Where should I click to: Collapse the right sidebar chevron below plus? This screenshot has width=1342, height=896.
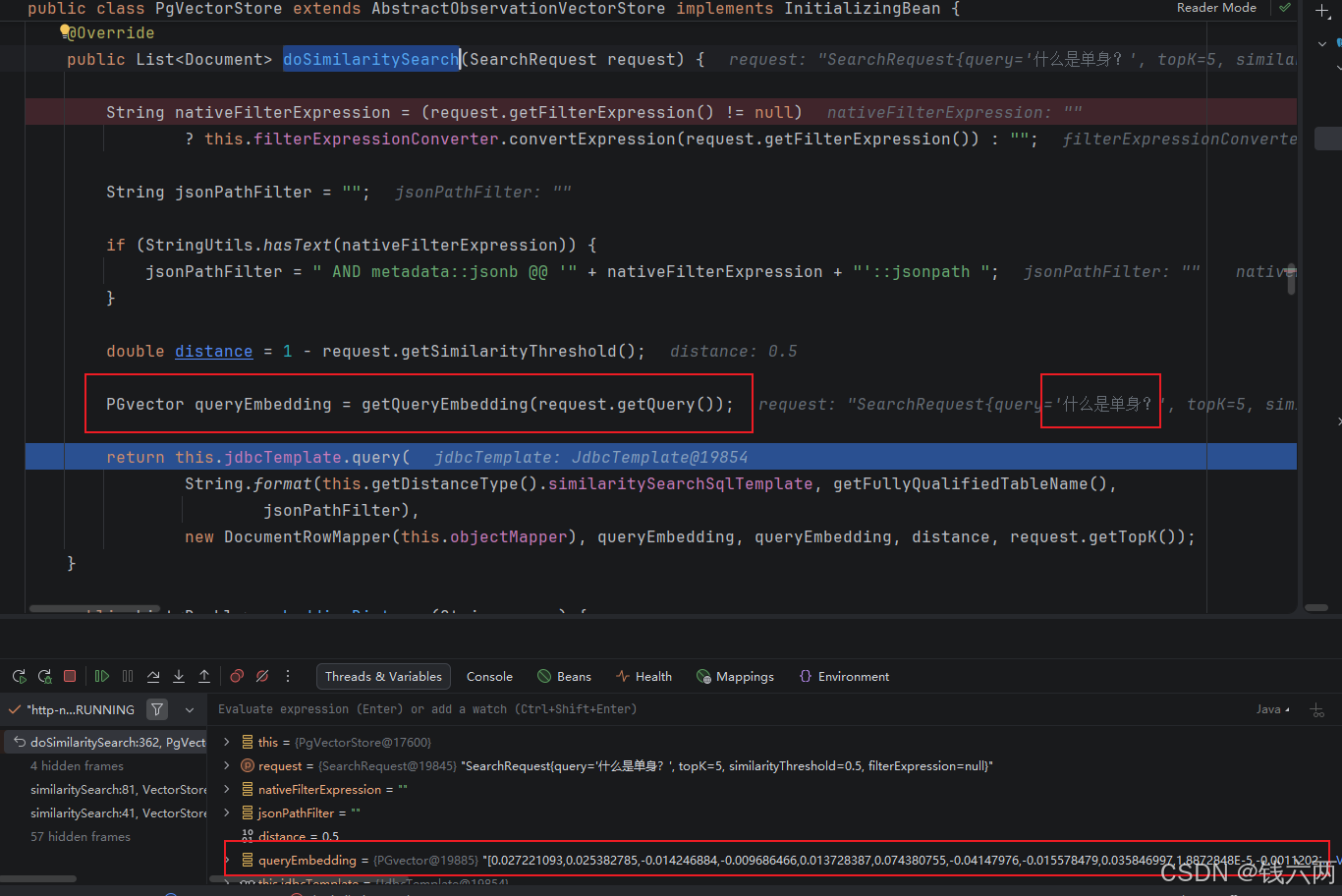1322,43
